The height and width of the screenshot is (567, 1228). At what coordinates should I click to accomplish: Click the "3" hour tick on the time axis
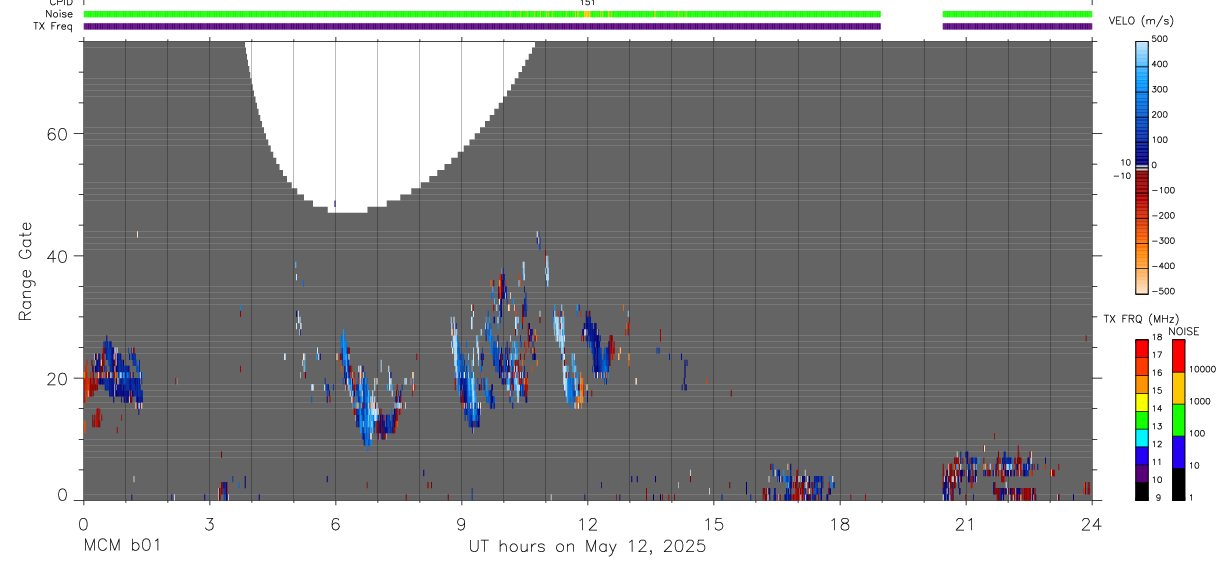click(x=209, y=523)
